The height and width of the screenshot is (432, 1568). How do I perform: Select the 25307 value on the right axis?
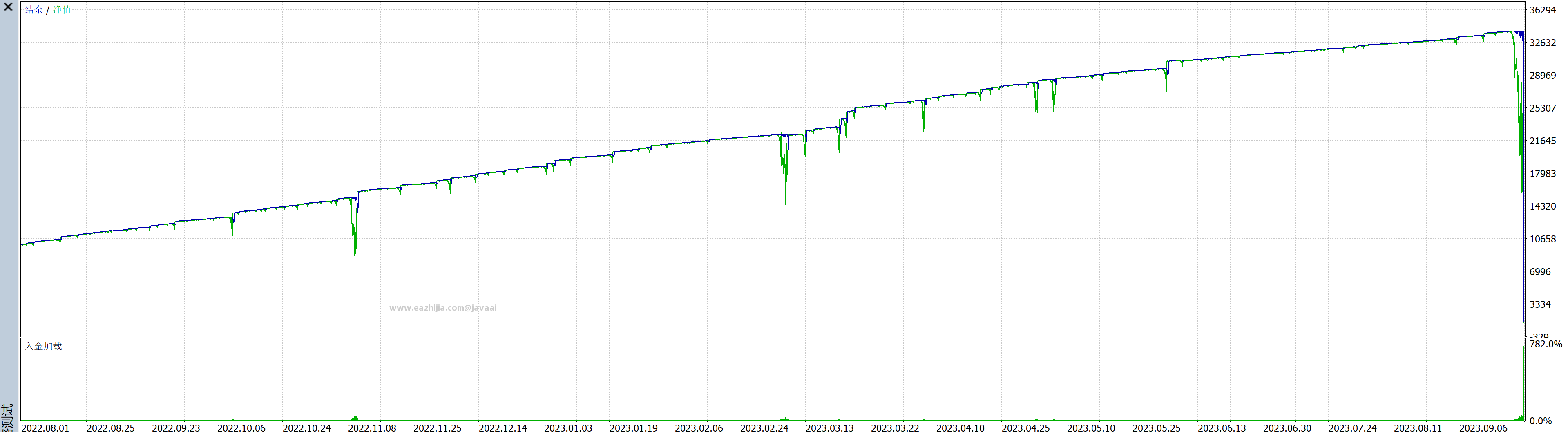(x=1542, y=108)
